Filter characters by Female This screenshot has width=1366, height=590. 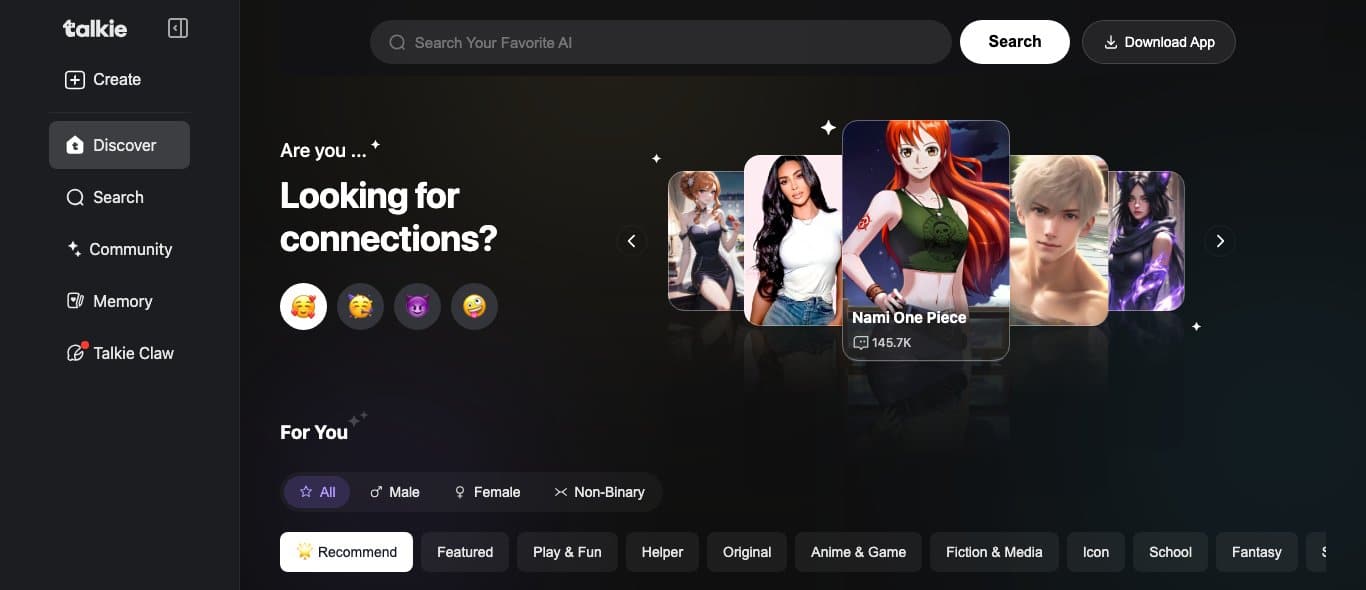pos(487,492)
